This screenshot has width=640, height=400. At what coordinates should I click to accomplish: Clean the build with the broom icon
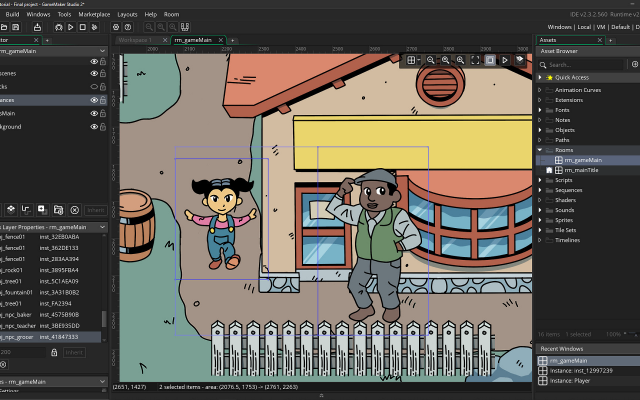[x=95, y=27]
